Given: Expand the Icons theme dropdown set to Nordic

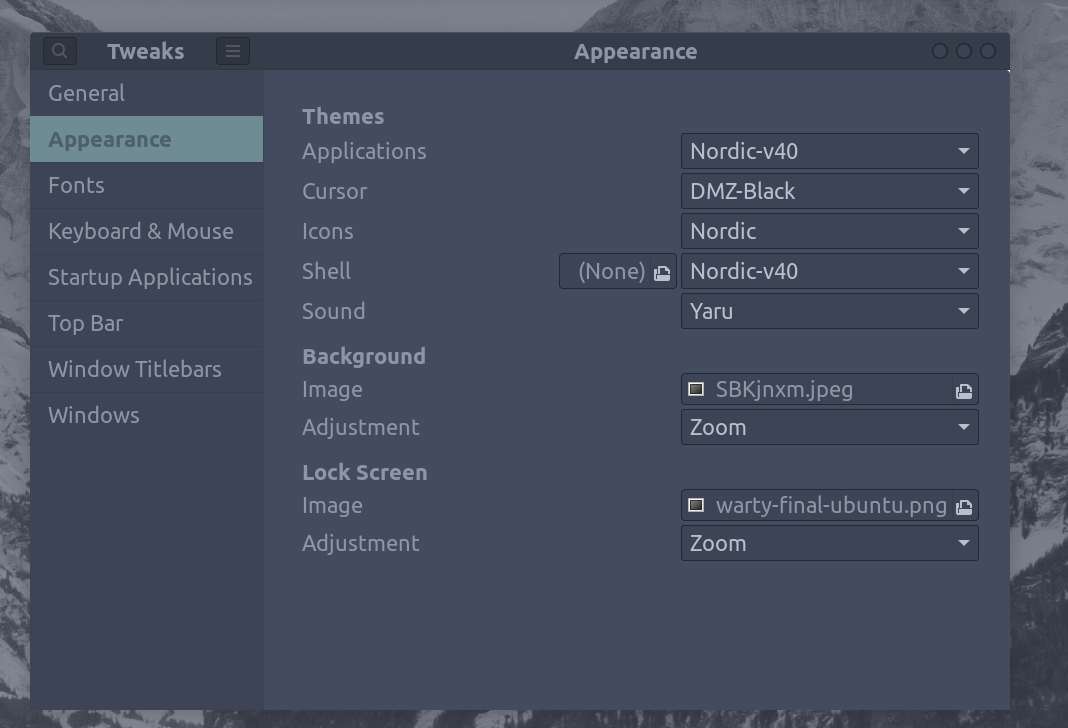Looking at the screenshot, I should click(x=829, y=231).
